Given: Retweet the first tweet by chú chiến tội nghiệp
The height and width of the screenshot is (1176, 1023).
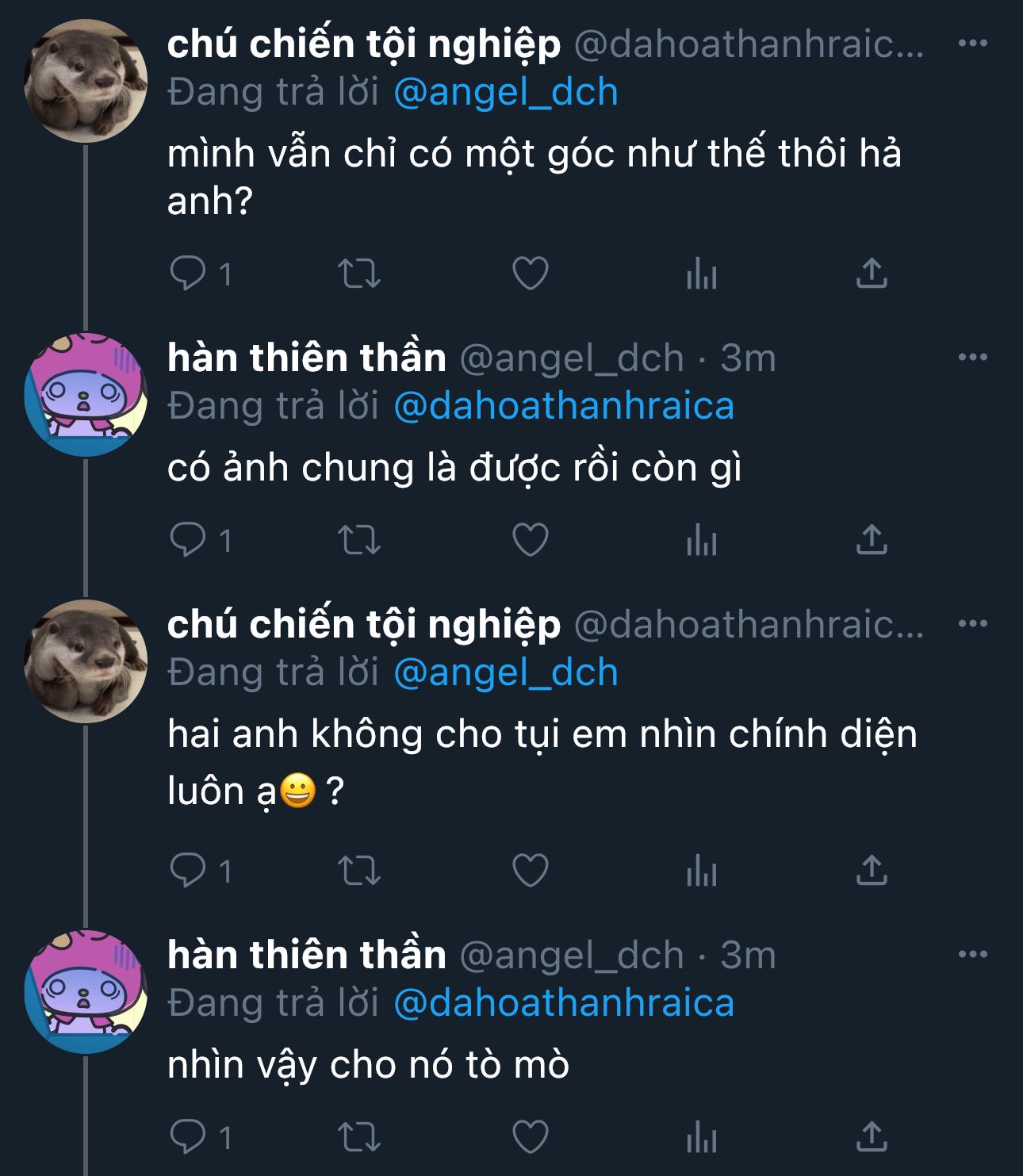Looking at the screenshot, I should pyautogui.click(x=359, y=274).
